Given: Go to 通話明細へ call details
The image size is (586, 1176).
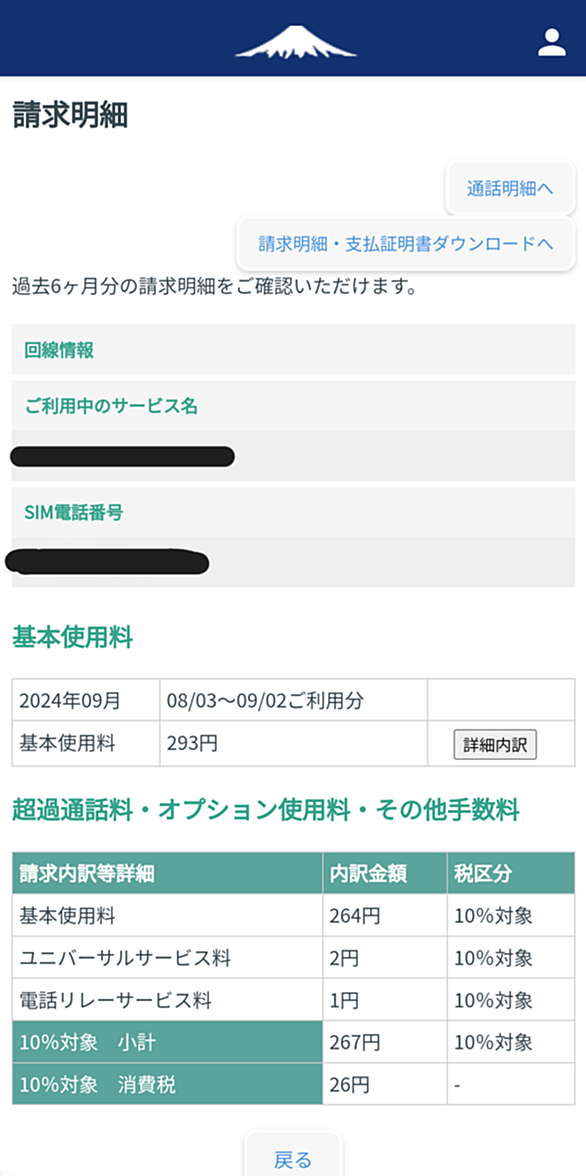Looking at the screenshot, I should tap(510, 188).
